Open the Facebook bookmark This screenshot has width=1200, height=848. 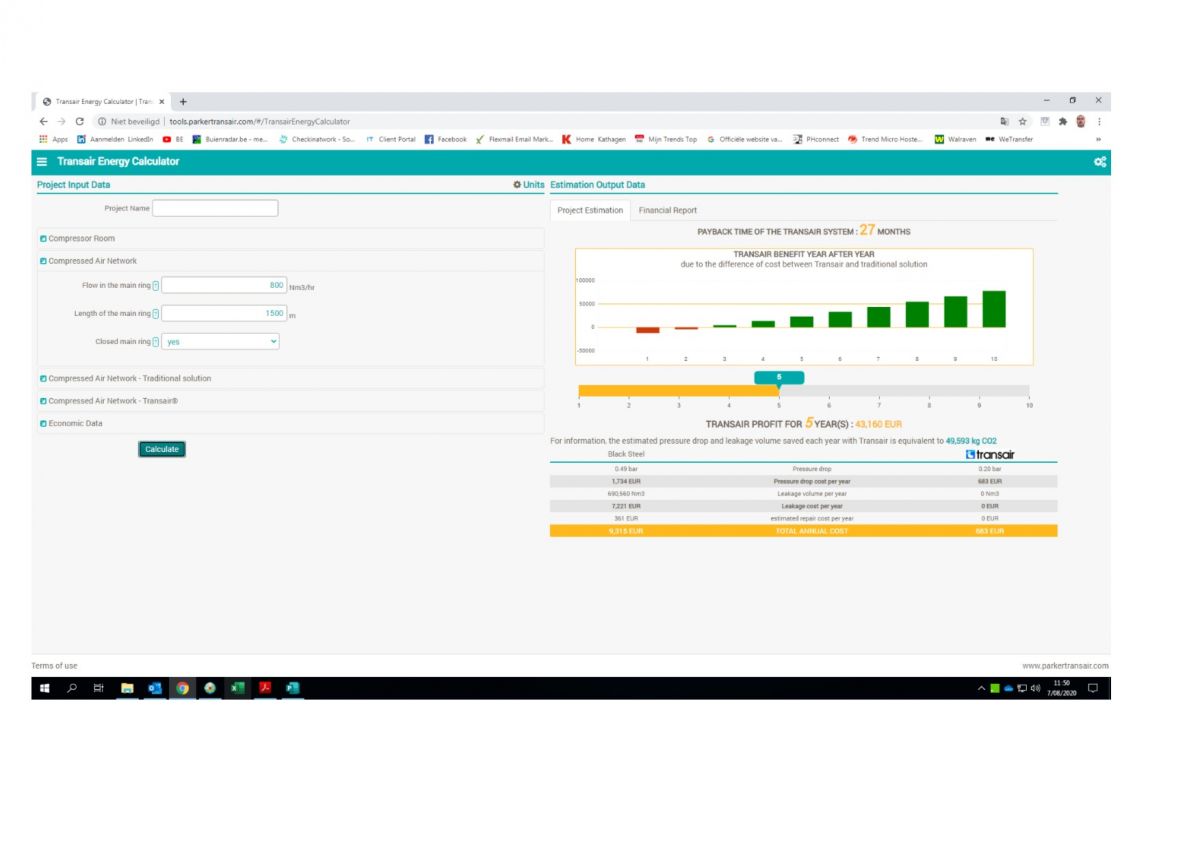(446, 139)
